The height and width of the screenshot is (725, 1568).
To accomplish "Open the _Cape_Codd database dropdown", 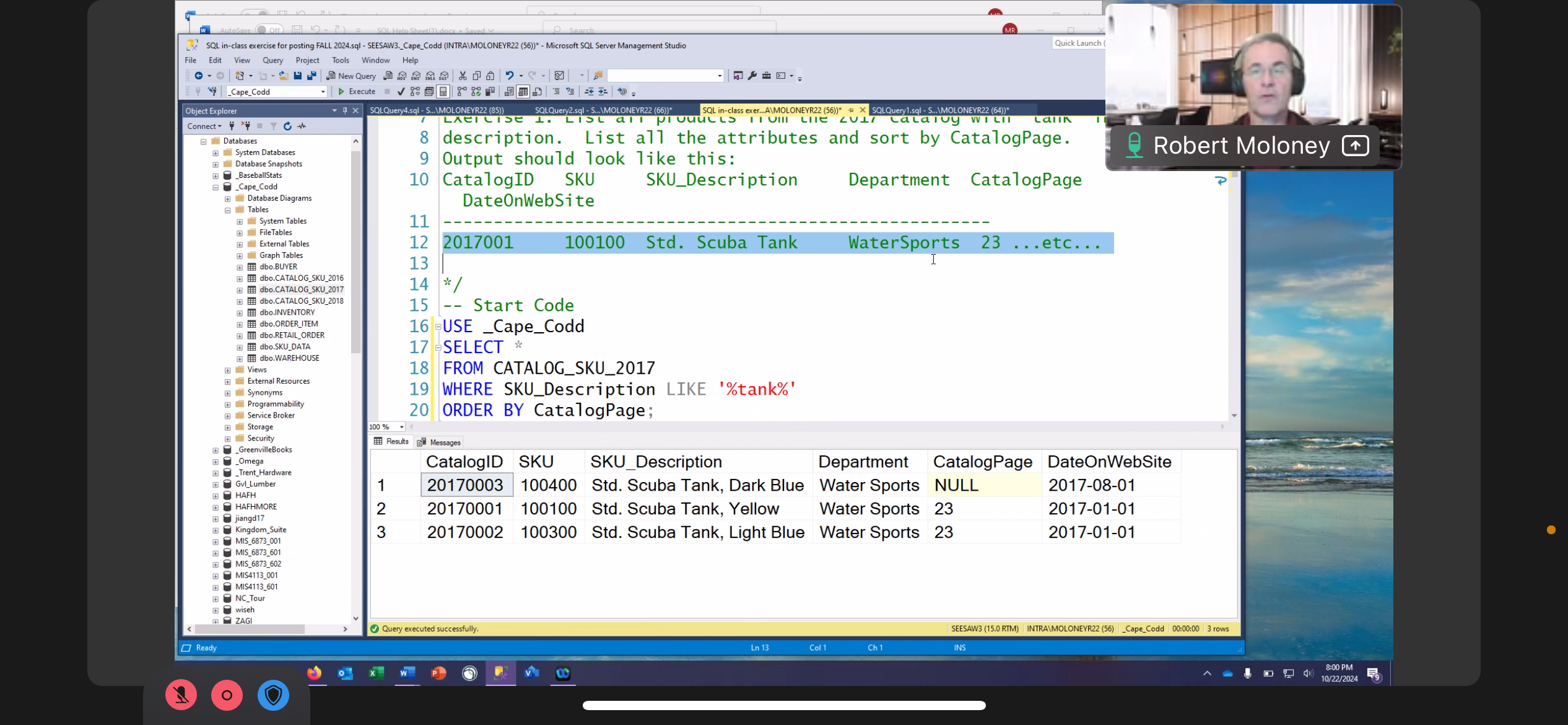I will pos(323,92).
